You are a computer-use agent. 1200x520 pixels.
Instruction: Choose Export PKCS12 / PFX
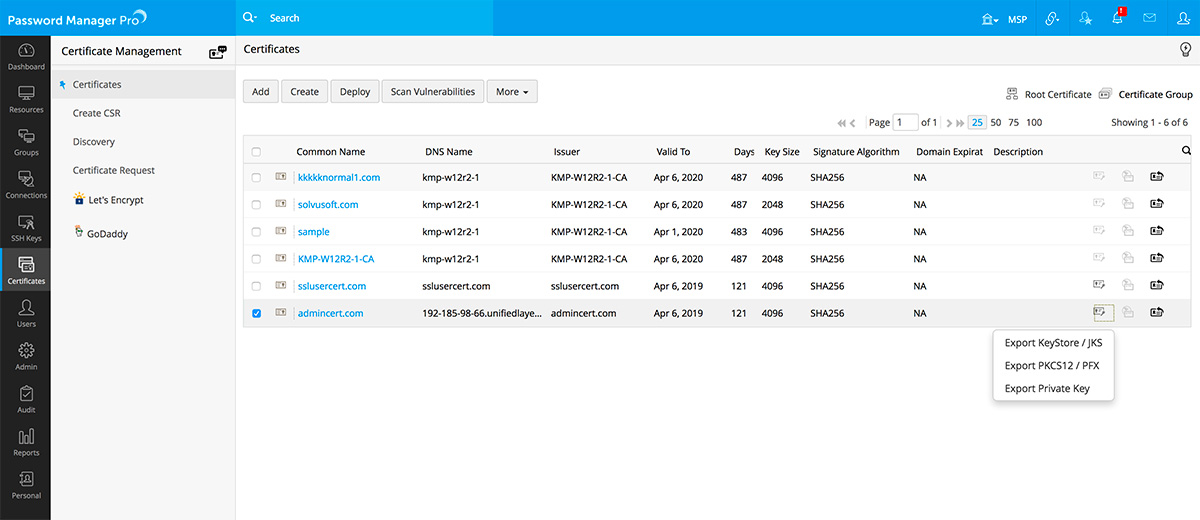coord(1052,366)
